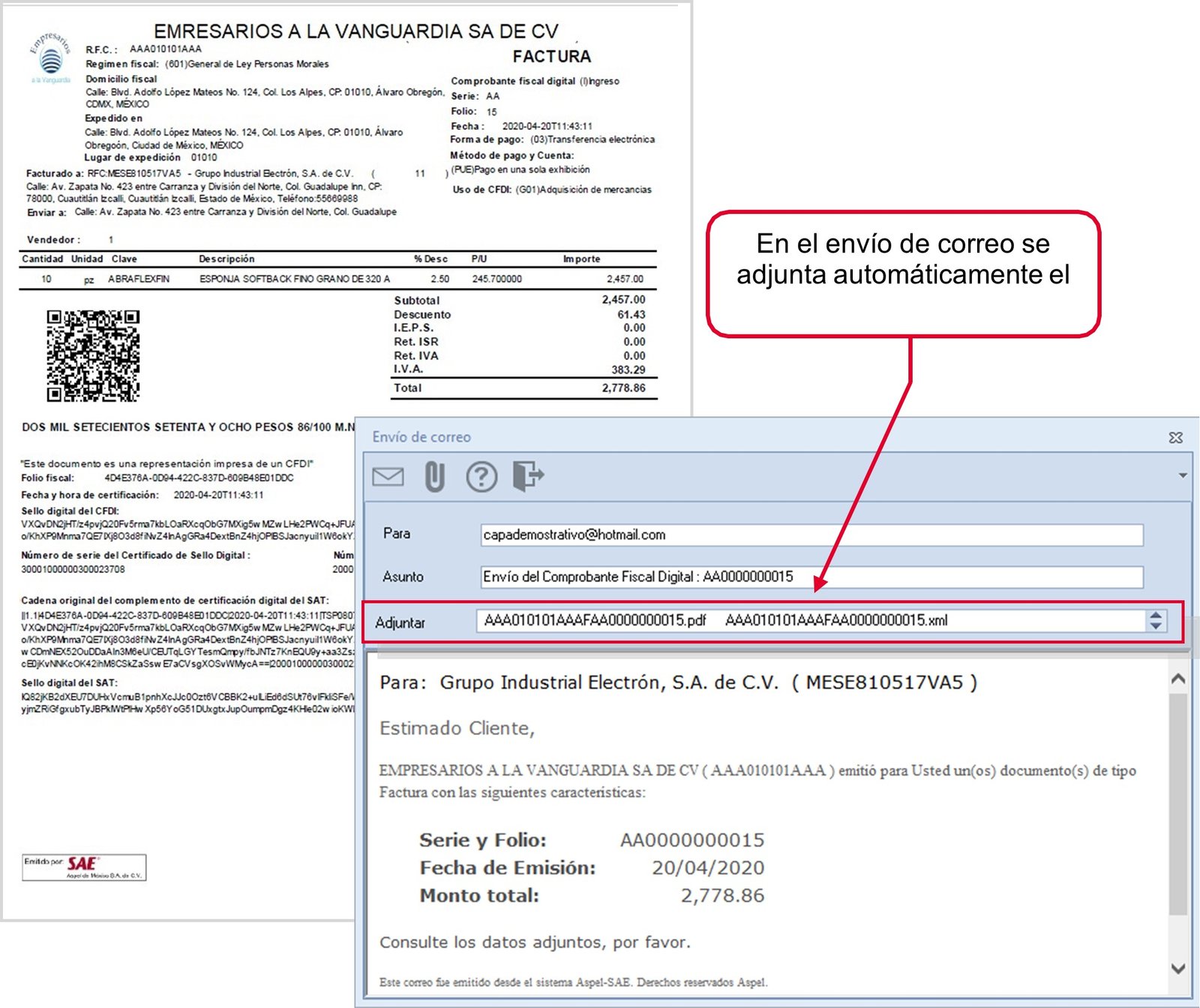Click the message body scrollbar thumb
This screenshot has width=1200, height=1008.
pyautogui.click(x=1178, y=804)
